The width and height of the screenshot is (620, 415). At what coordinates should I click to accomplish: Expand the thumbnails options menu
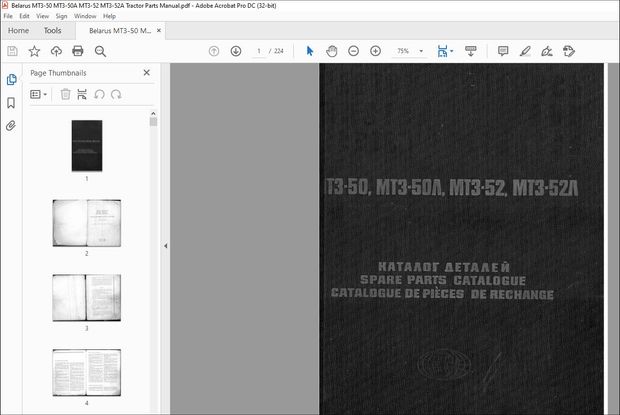pyautogui.click(x=38, y=94)
